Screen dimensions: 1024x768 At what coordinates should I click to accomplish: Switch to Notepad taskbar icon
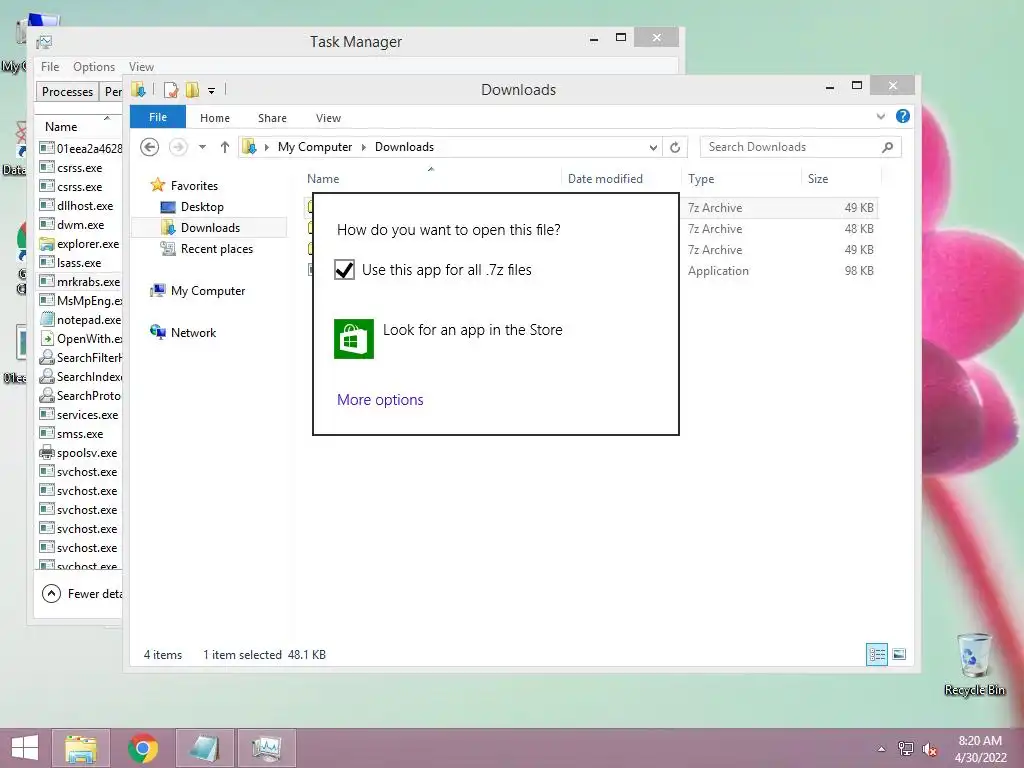tap(204, 748)
